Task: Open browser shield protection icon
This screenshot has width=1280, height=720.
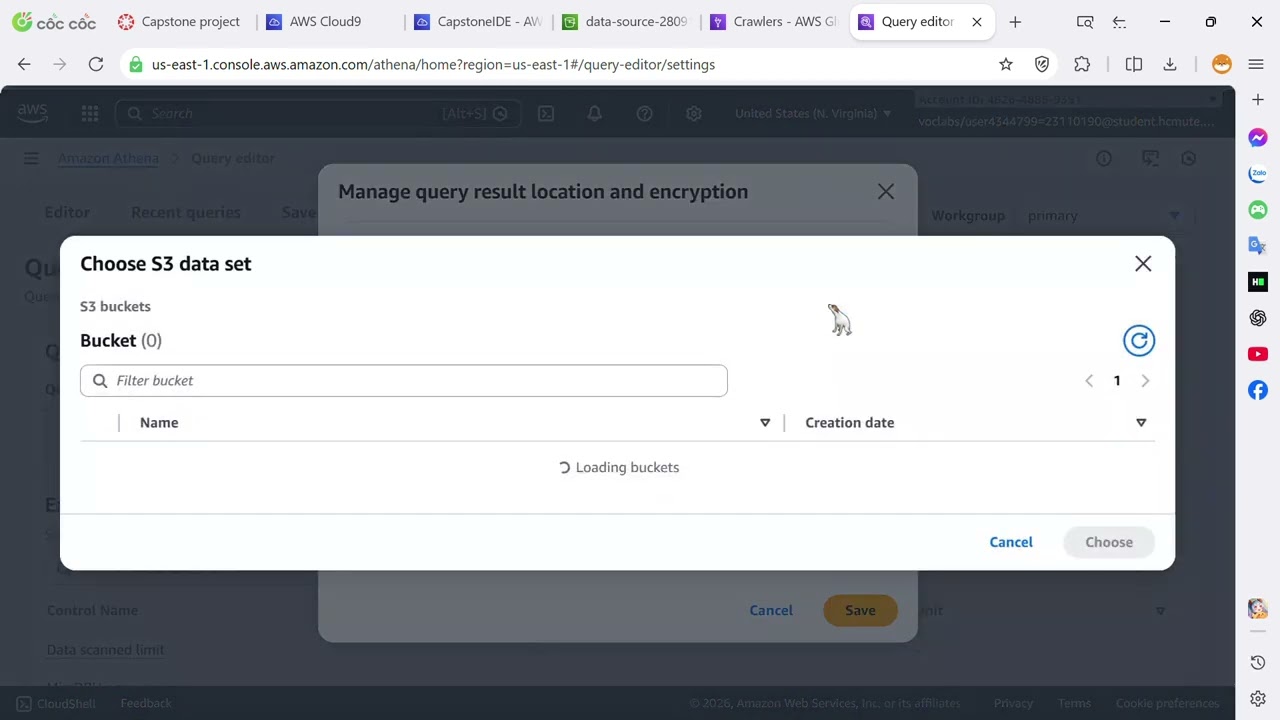Action: tap(1042, 64)
